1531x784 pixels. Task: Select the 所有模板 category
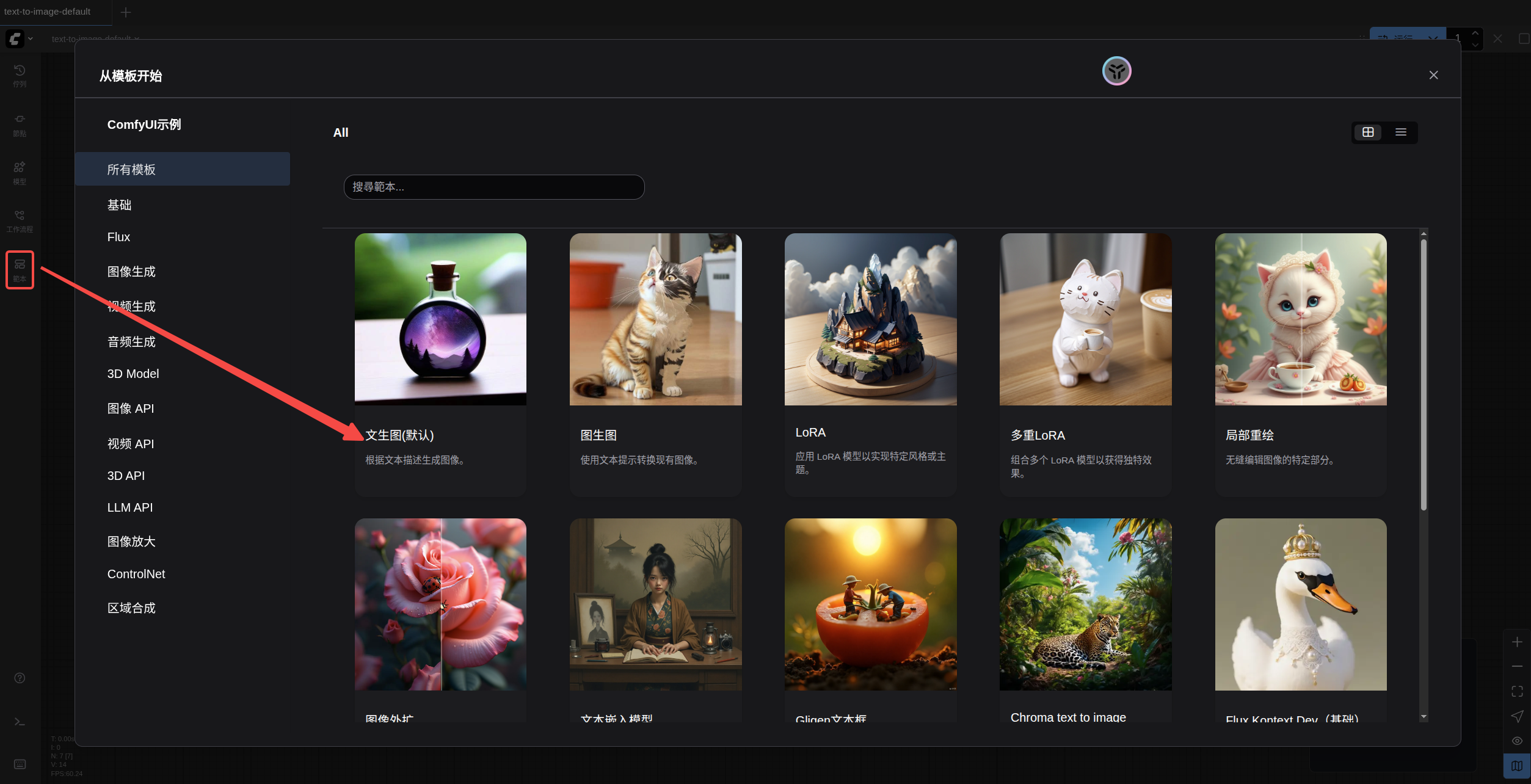tap(183, 169)
